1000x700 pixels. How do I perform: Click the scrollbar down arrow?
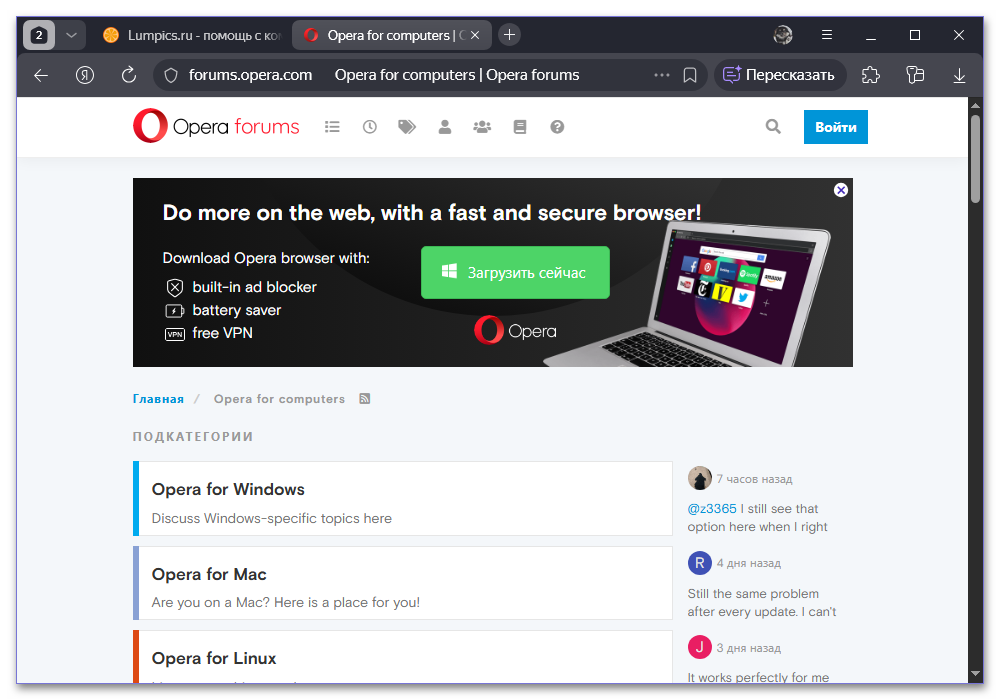975,673
